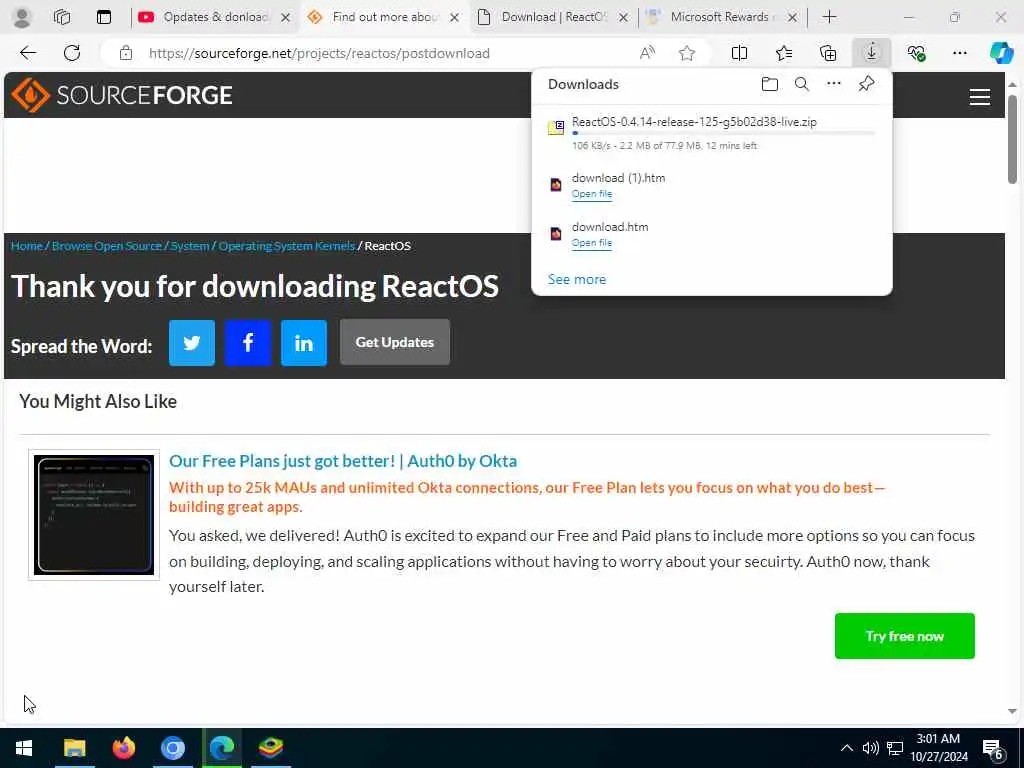This screenshot has height=768, width=1024.
Task: Launch Copilot sidebar
Action: coord(1001,53)
